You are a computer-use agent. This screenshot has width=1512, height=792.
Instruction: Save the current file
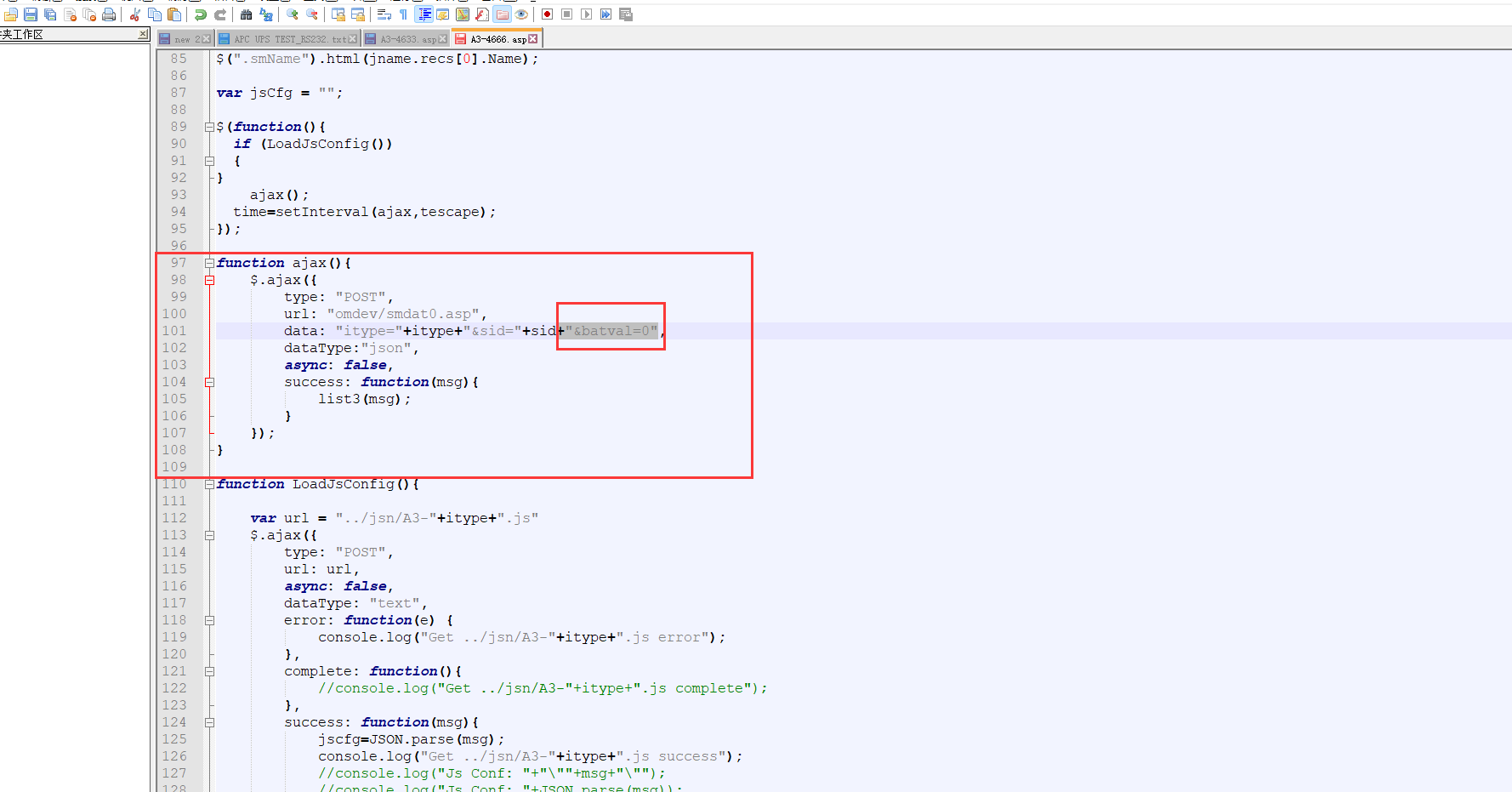point(31,14)
